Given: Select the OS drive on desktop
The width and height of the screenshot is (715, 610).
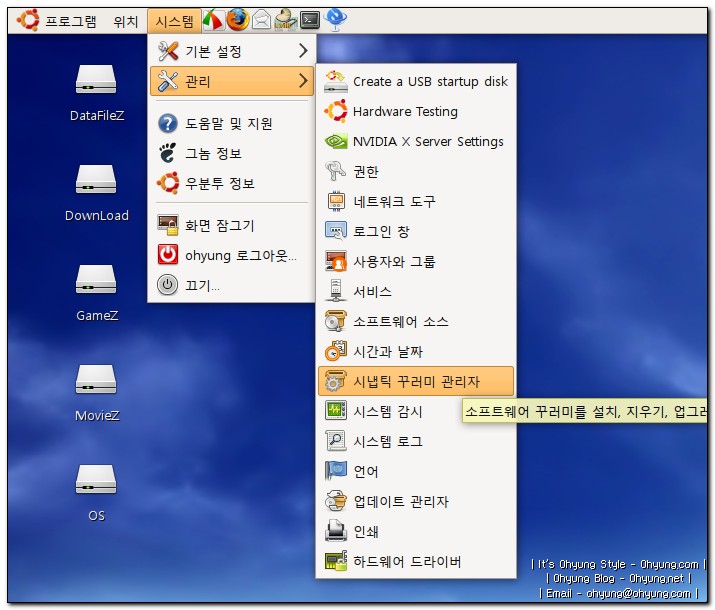Looking at the screenshot, I should coord(96,492).
